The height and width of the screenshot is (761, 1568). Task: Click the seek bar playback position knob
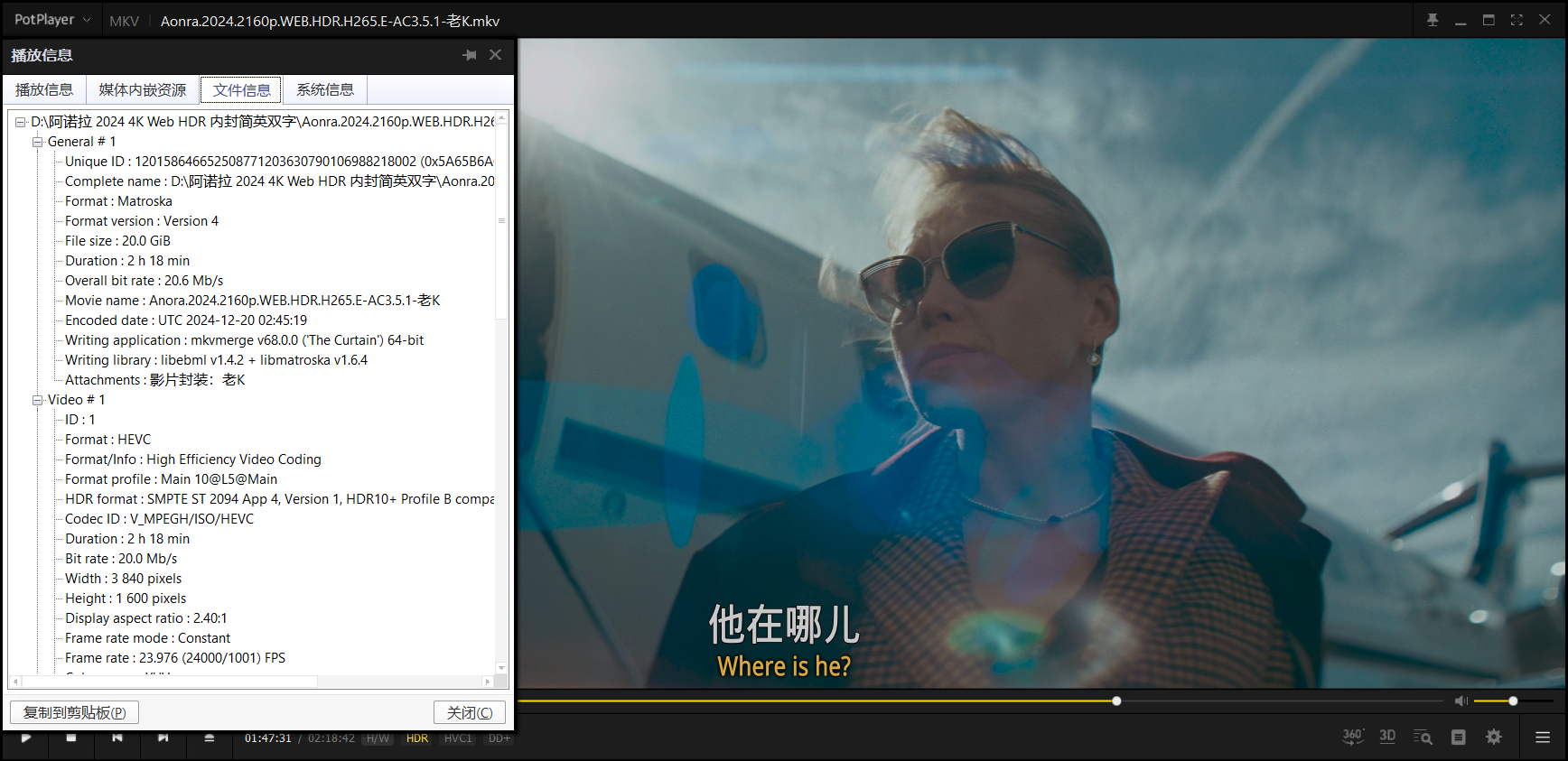(1116, 701)
